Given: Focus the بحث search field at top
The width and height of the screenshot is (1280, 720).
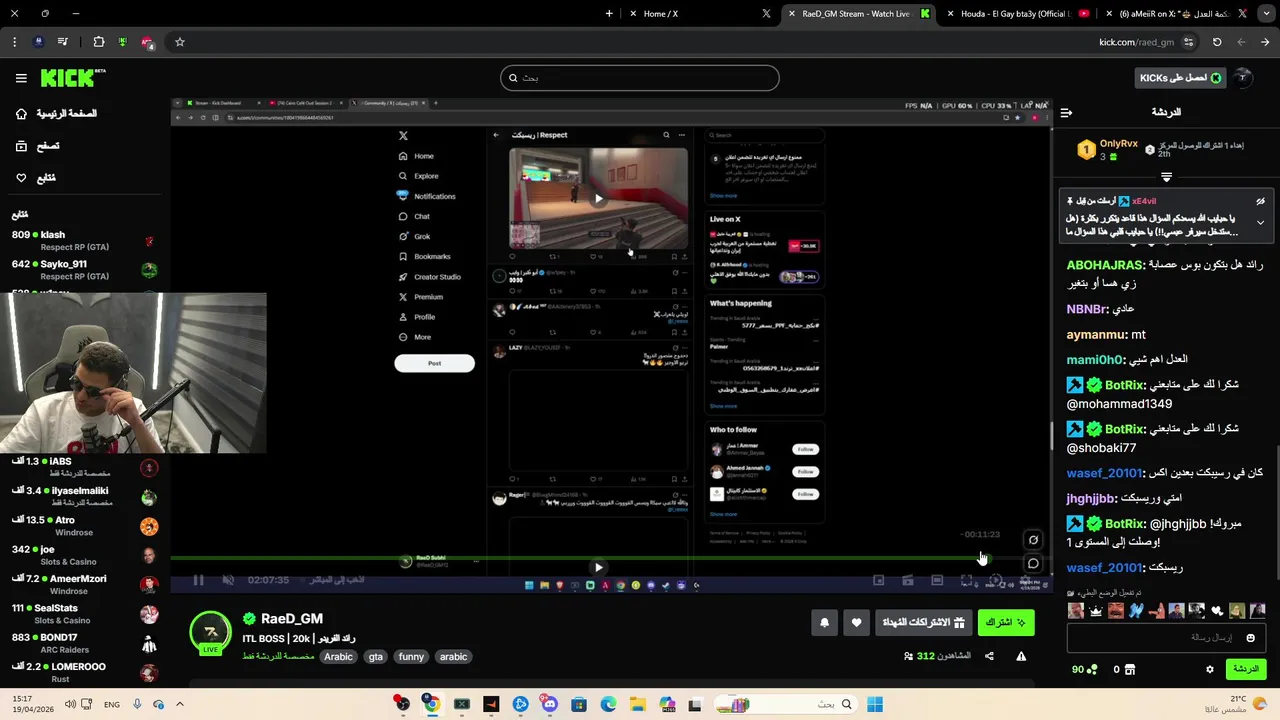Looking at the screenshot, I should tap(640, 78).
